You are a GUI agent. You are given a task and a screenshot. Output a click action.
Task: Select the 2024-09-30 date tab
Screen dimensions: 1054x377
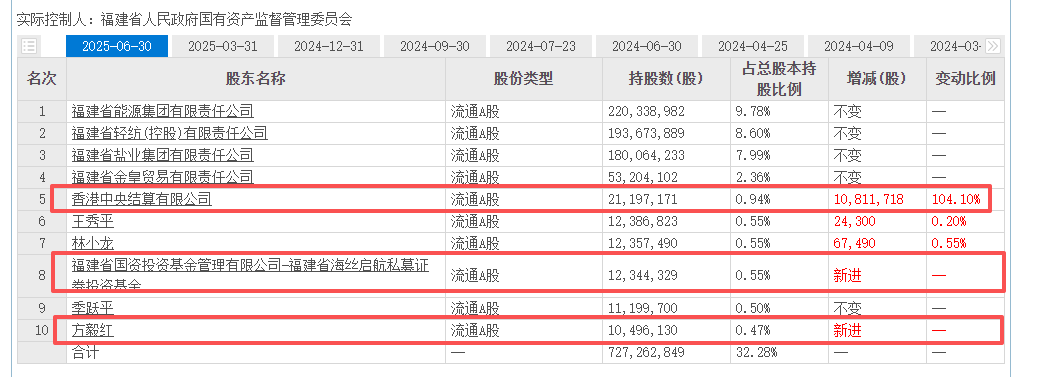pyautogui.click(x=435, y=46)
